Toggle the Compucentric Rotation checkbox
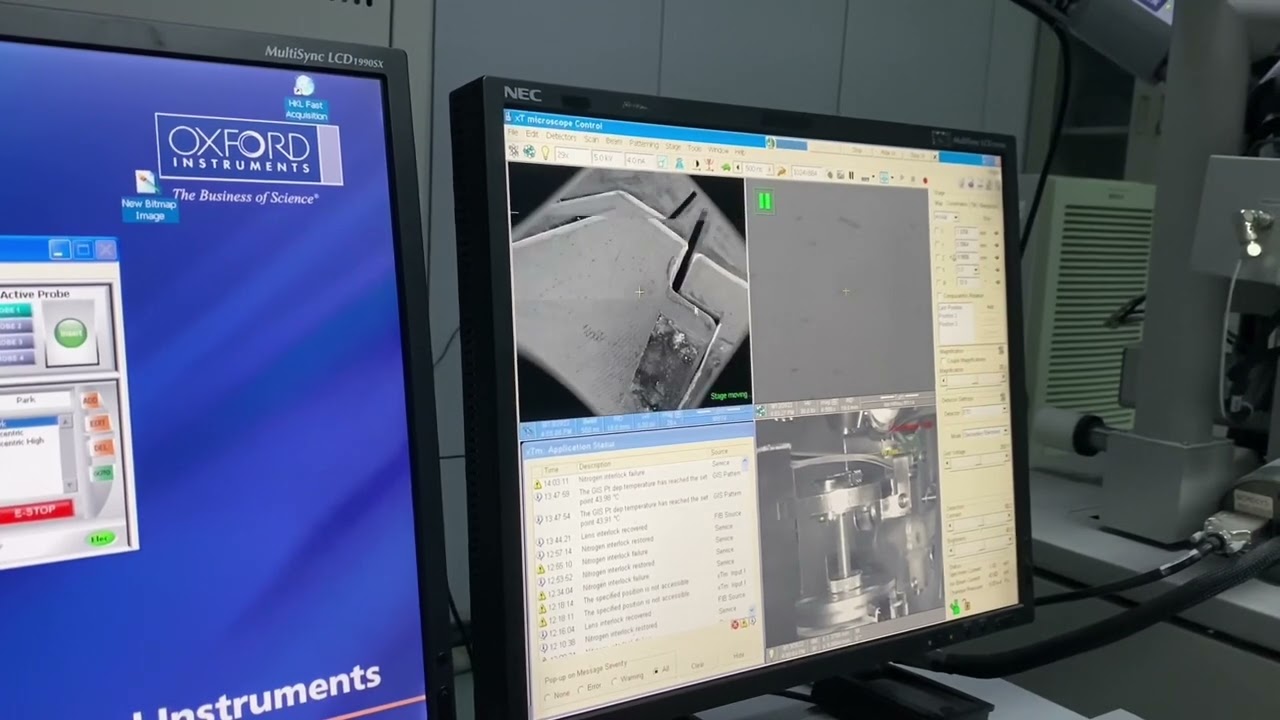This screenshot has width=1280, height=720. coord(940,295)
